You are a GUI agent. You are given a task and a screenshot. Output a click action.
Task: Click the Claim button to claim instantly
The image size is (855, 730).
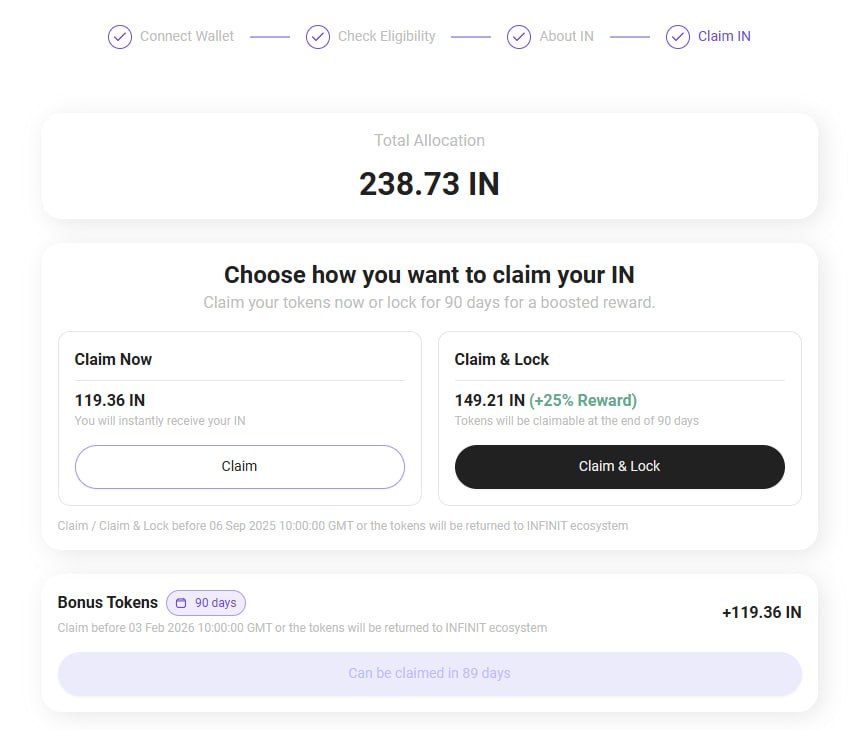[x=239, y=467]
